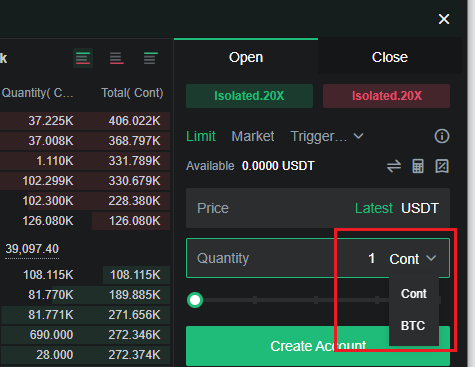Image resolution: width=475 pixels, height=367 pixels.
Task: Select the 330.679K total cell
Action: 135,181
